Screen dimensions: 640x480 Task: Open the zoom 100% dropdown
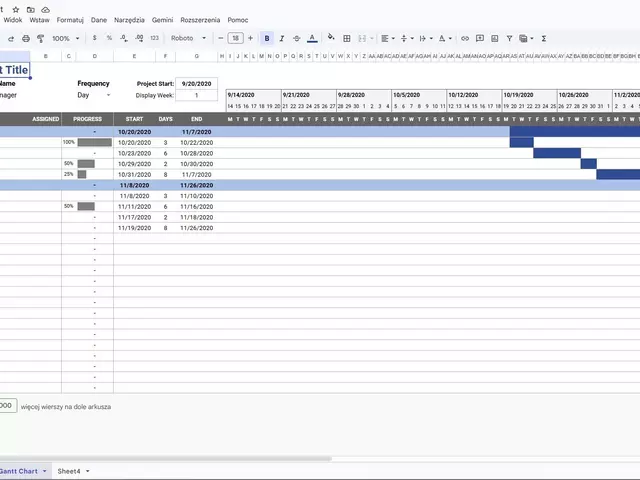pyautogui.click(x=65, y=38)
